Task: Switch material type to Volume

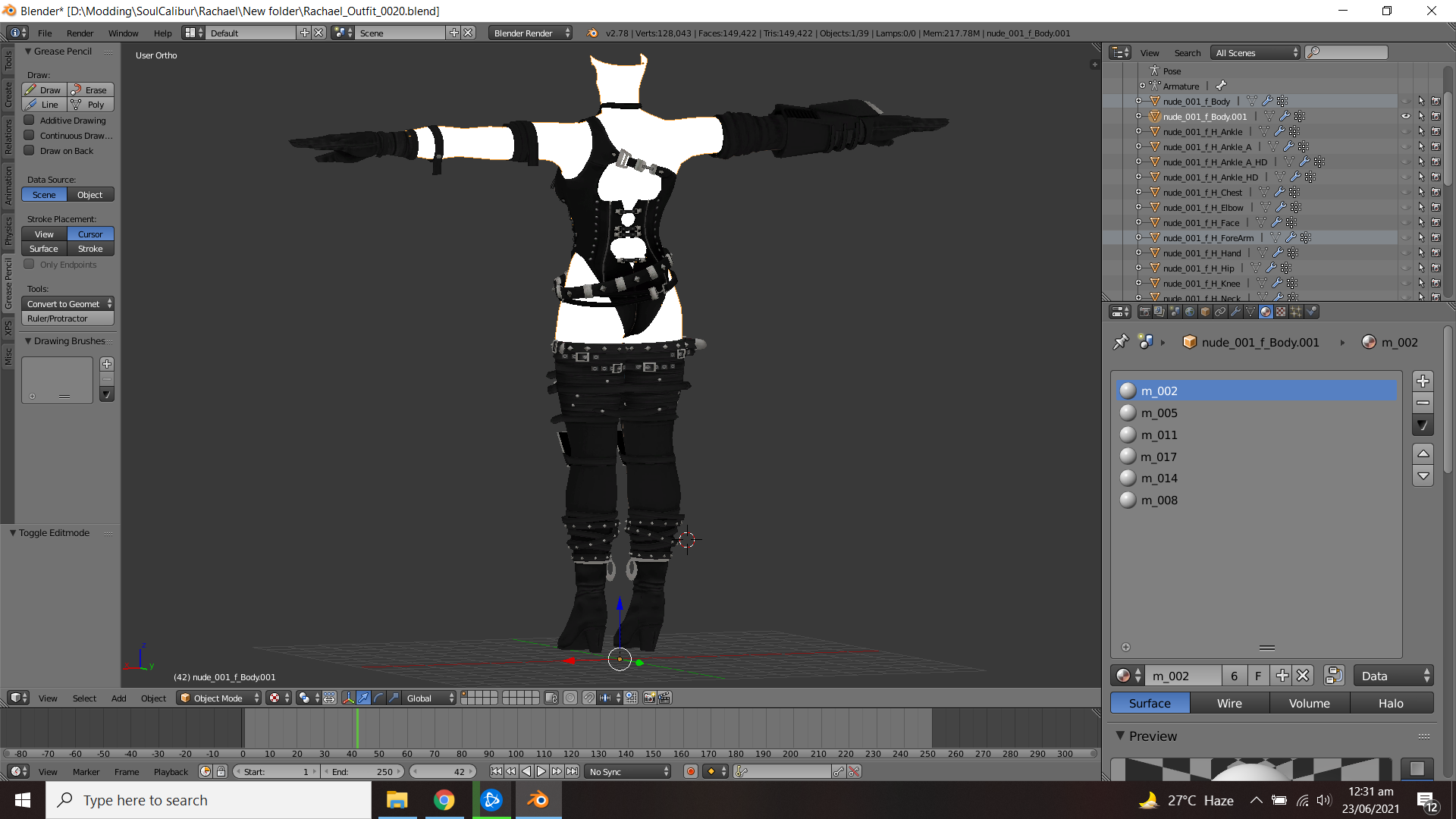Action: (x=1309, y=703)
